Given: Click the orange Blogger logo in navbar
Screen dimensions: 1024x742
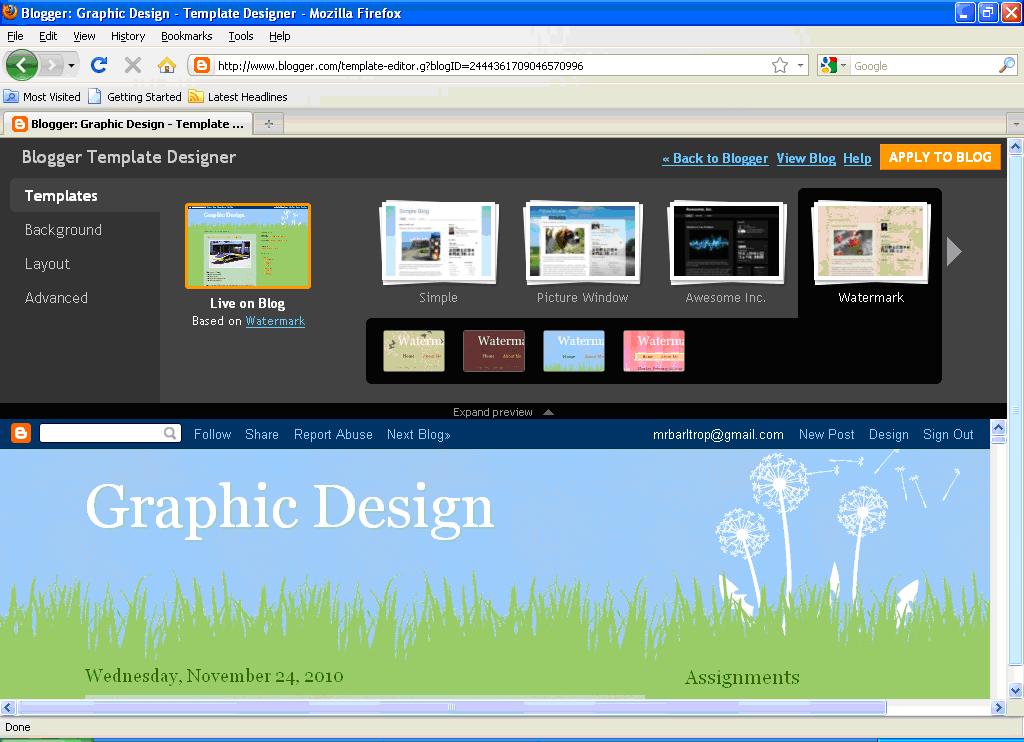Looking at the screenshot, I should pyautogui.click(x=21, y=433).
